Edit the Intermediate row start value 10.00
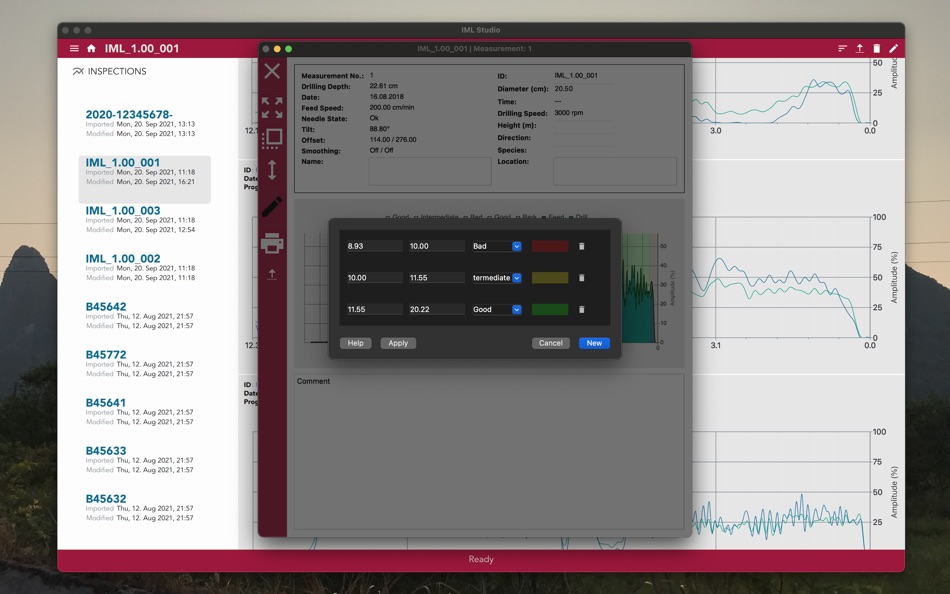Viewport: 950px width, 594px height. (x=374, y=278)
